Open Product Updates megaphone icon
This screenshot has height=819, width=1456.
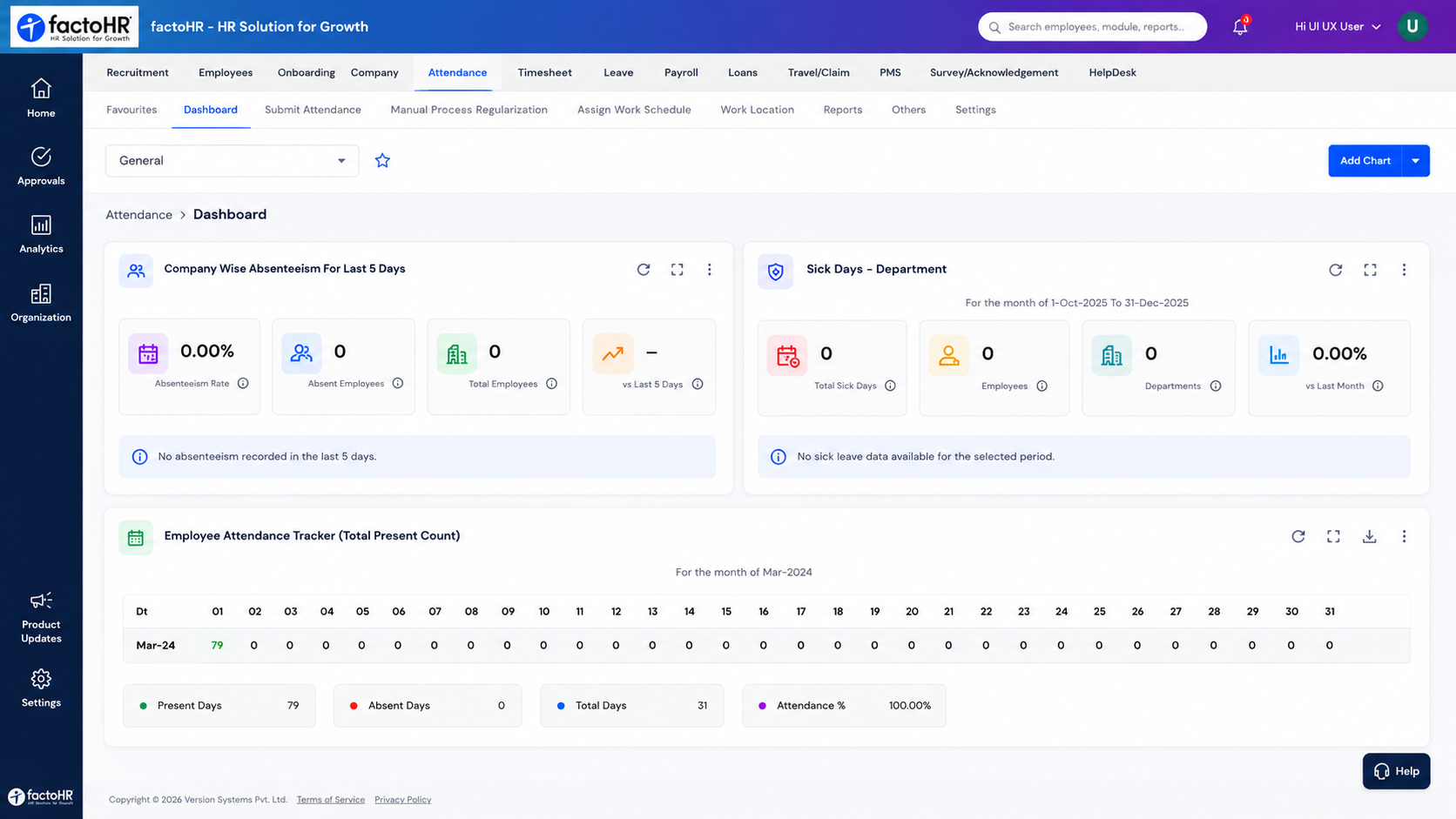click(41, 601)
